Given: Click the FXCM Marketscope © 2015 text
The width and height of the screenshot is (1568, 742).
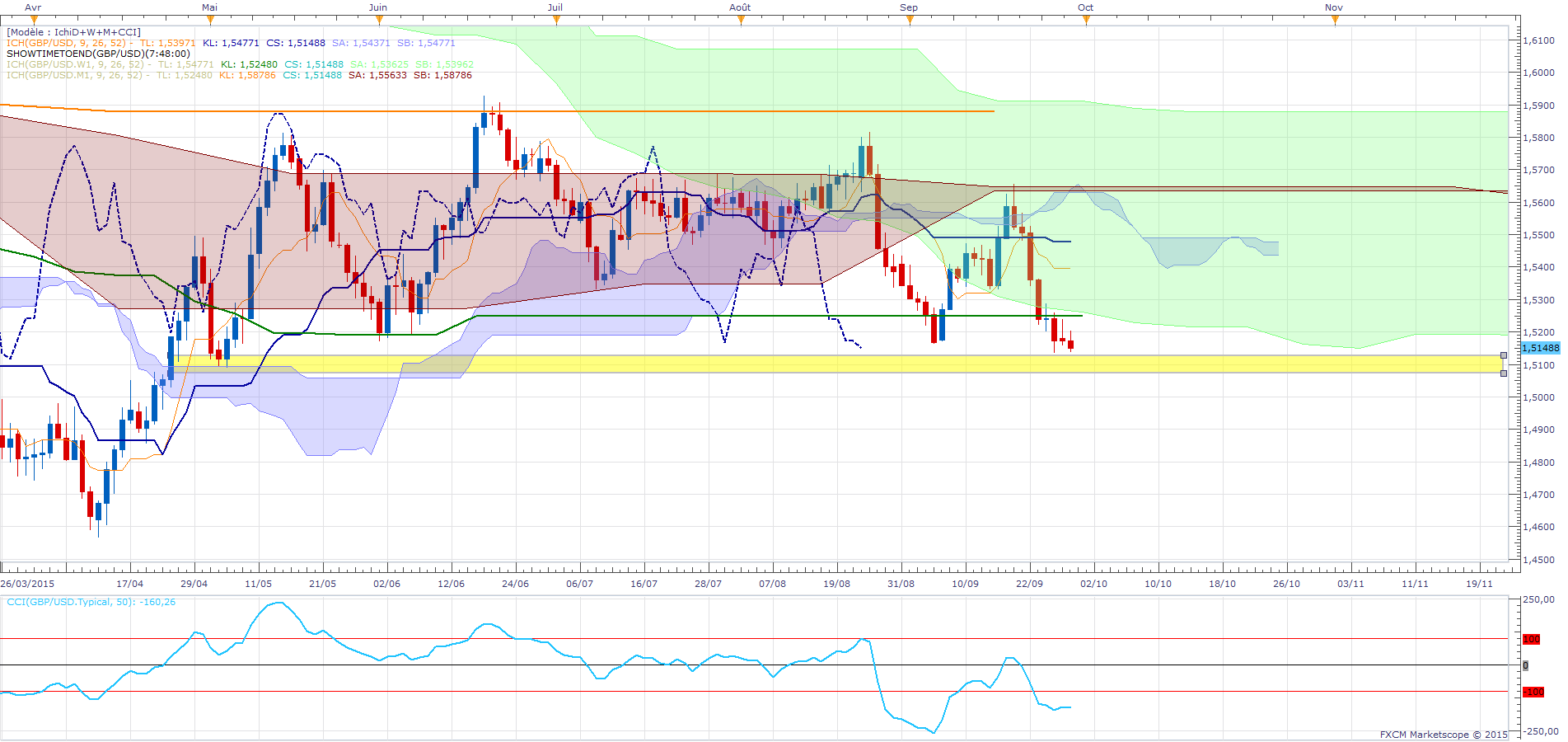Looking at the screenshot, I should [x=1444, y=735].
